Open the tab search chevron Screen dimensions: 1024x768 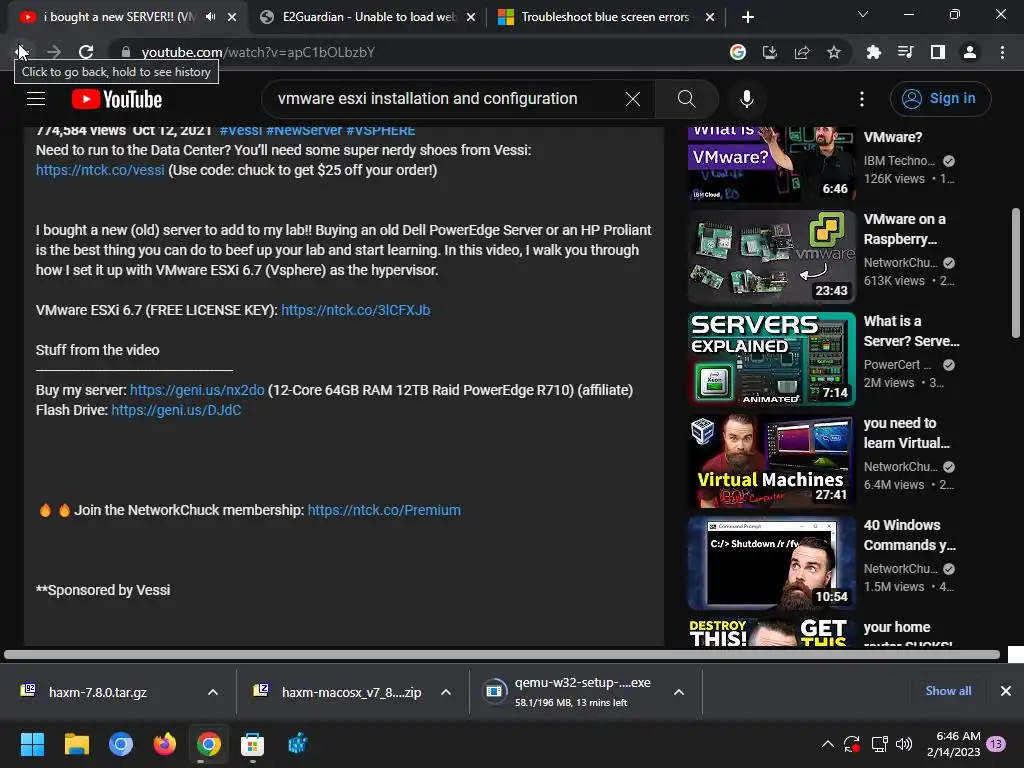pos(863,14)
